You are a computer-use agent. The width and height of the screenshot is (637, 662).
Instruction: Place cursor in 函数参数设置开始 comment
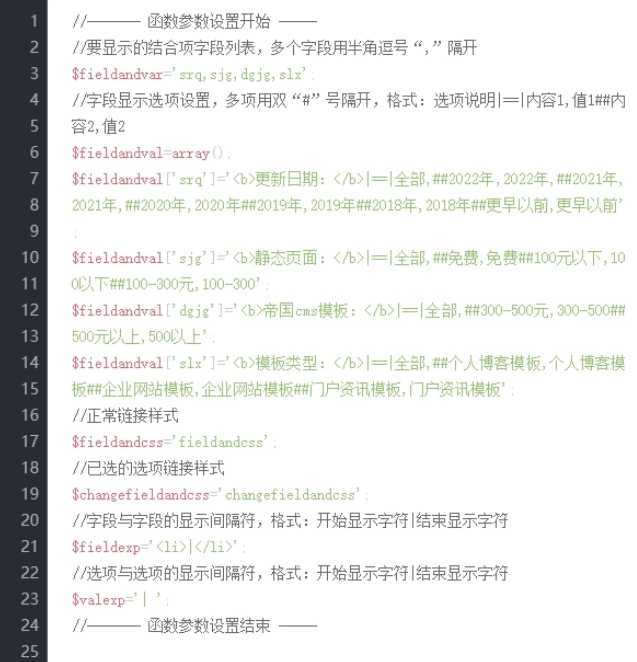tap(209, 21)
